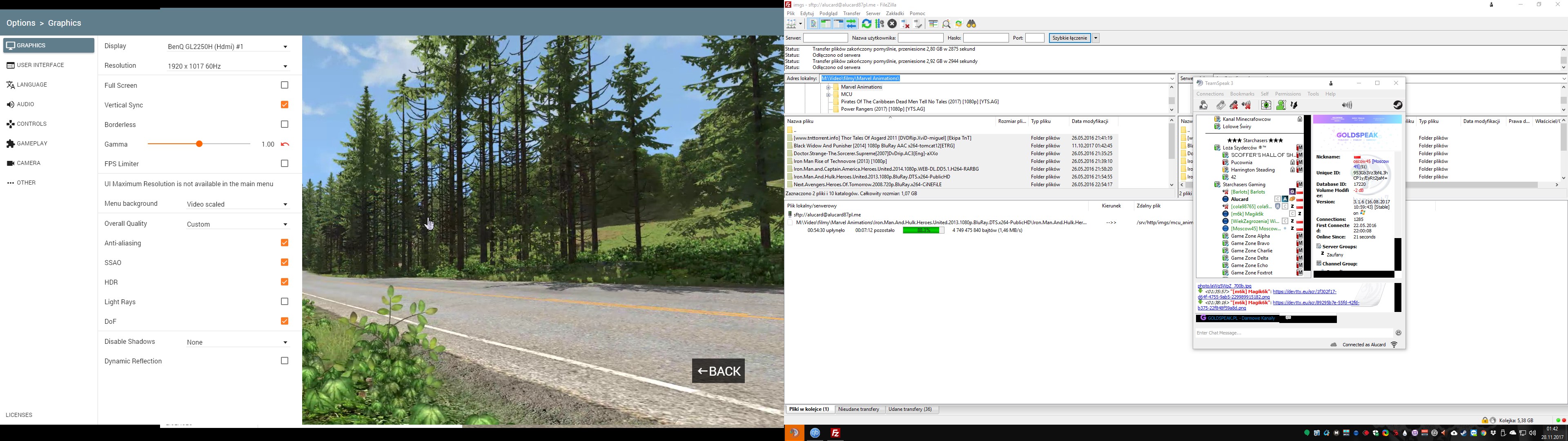The width and height of the screenshot is (1568, 441).
Task: Expand the MCU folder tree node
Action: tap(829, 94)
